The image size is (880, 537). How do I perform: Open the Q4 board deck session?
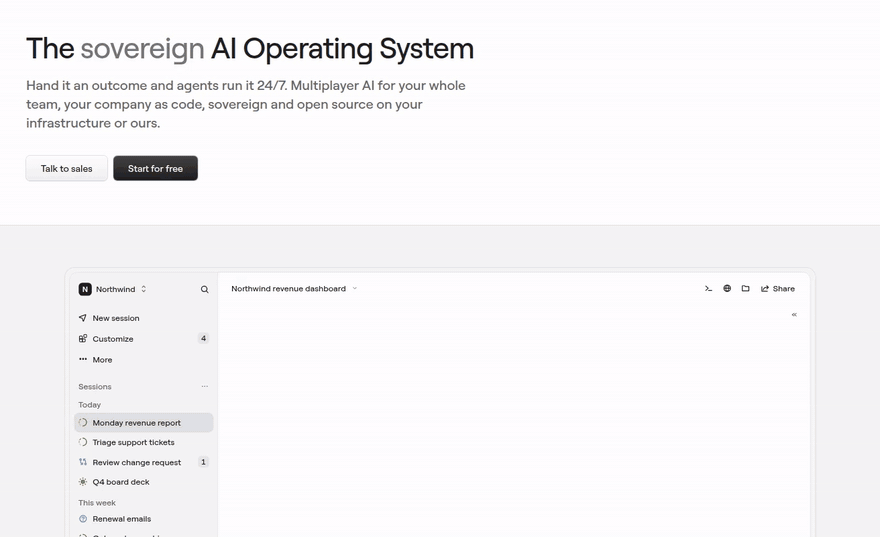pos(144,482)
